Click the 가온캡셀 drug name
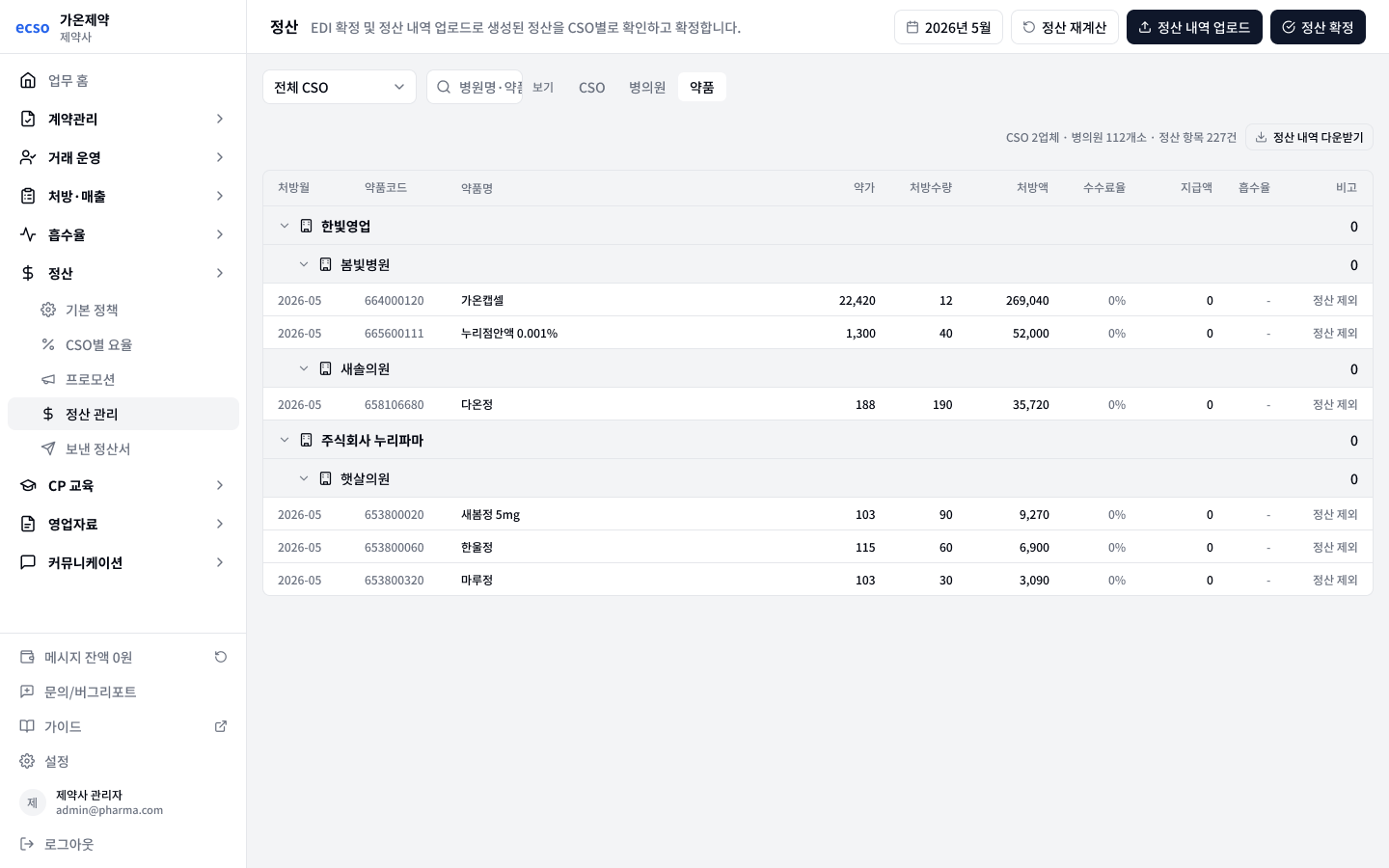 (482, 300)
